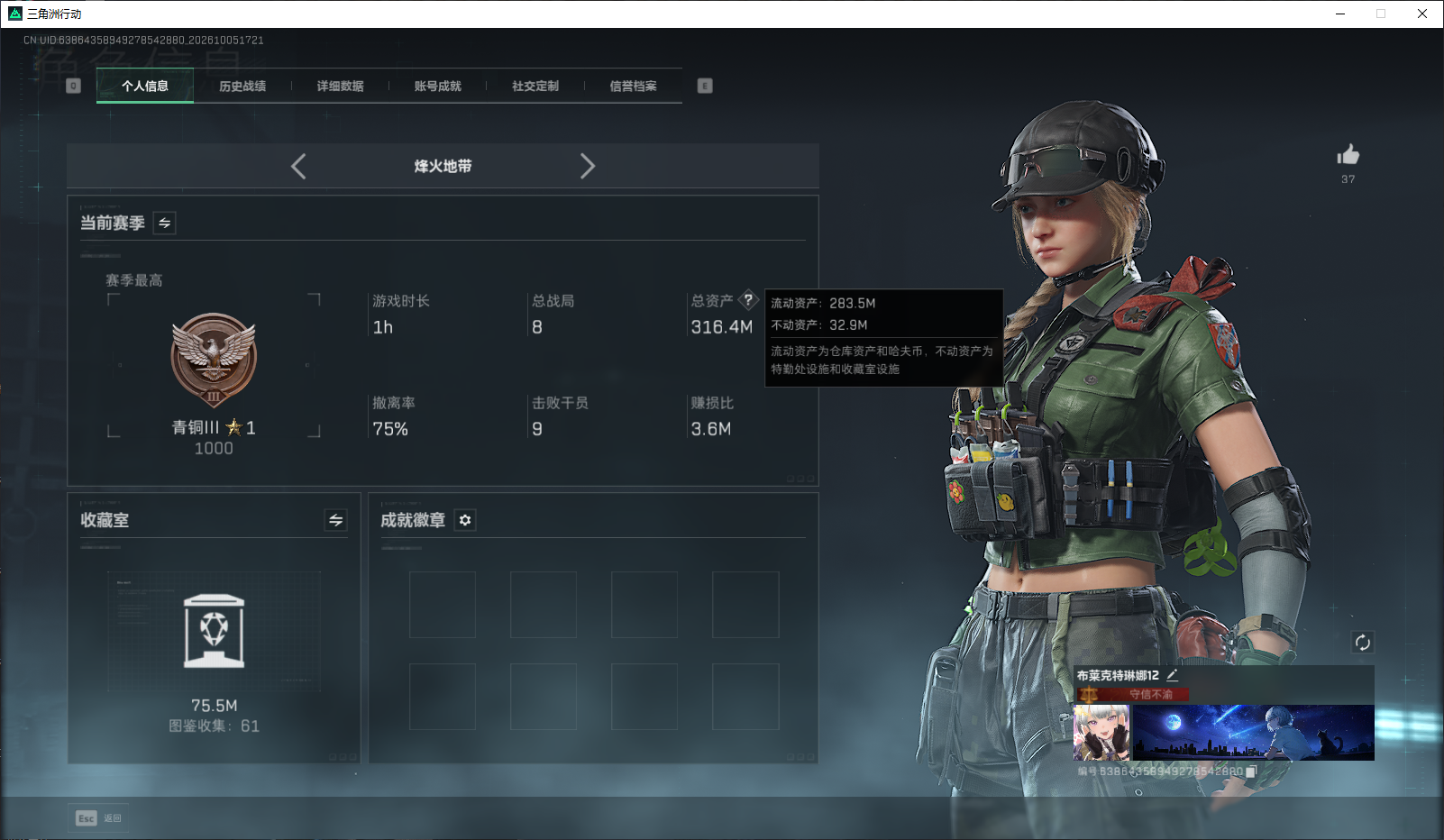Image resolution: width=1444 pixels, height=840 pixels.
Task: Click the rotate character refresh icon
Action: 1362,642
